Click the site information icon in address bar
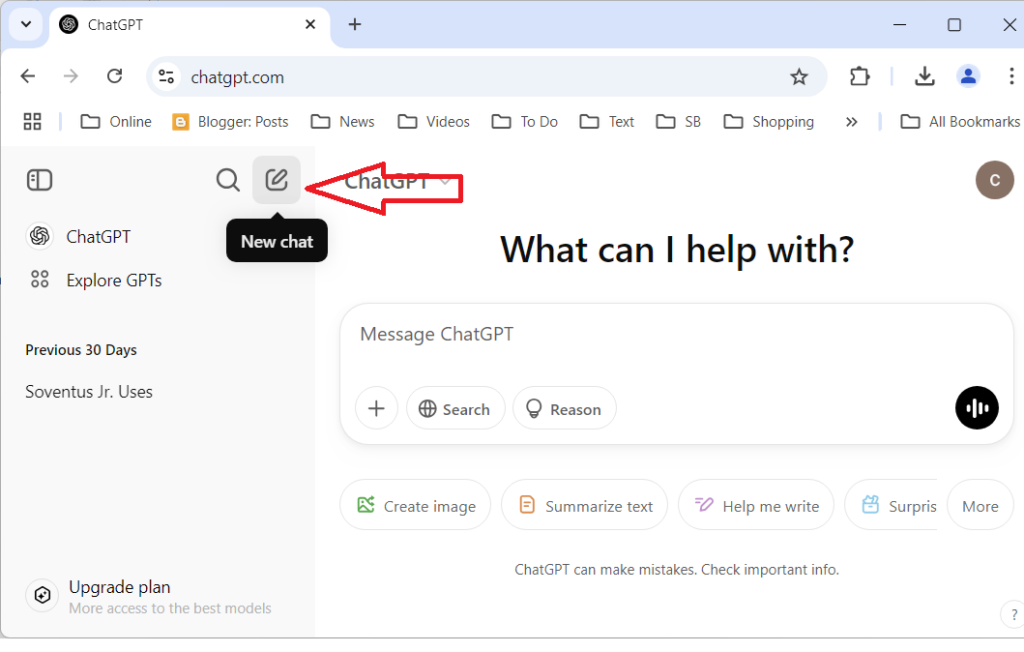1024x652 pixels. pos(166,77)
